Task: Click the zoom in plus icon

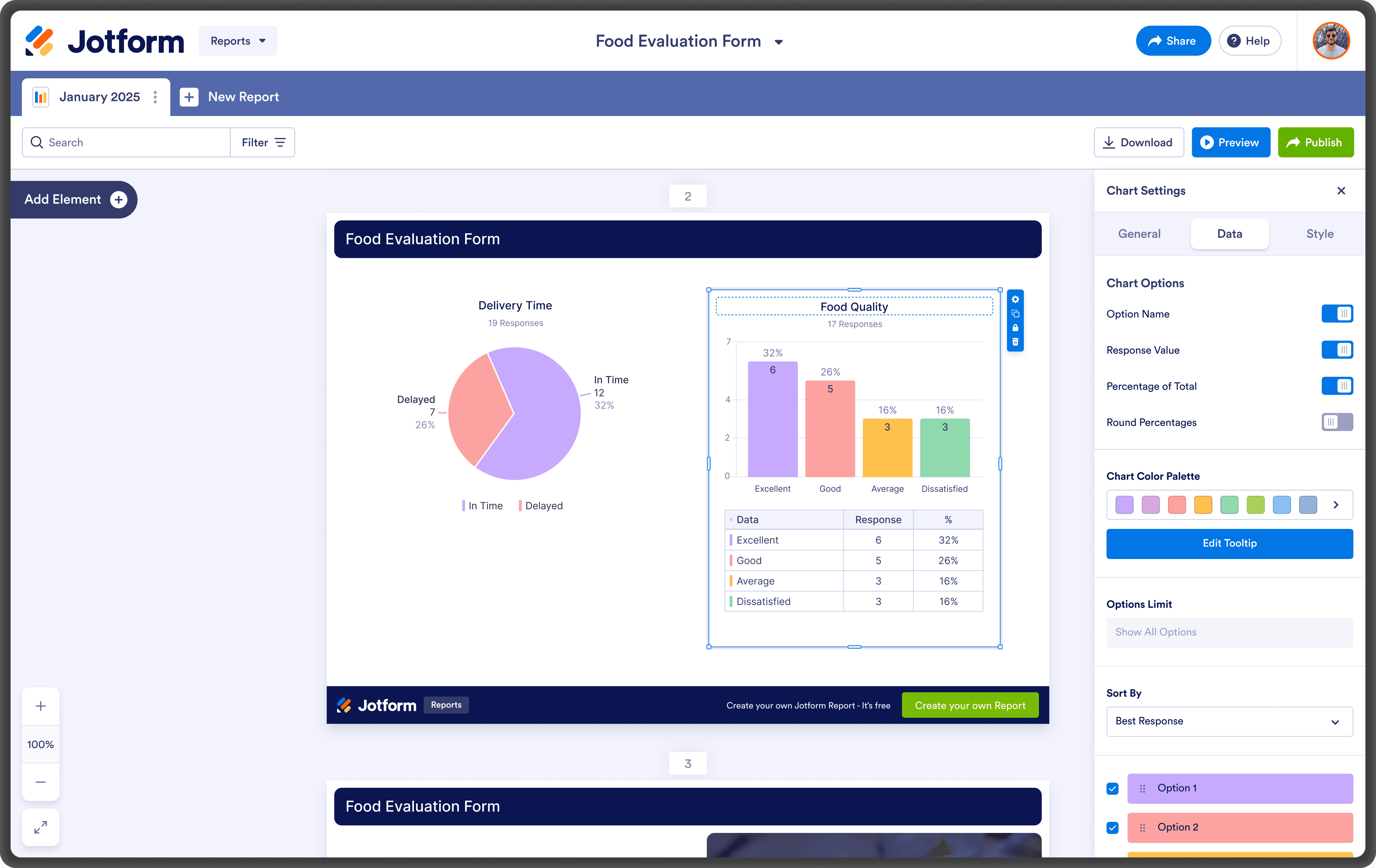Action: coord(41,706)
